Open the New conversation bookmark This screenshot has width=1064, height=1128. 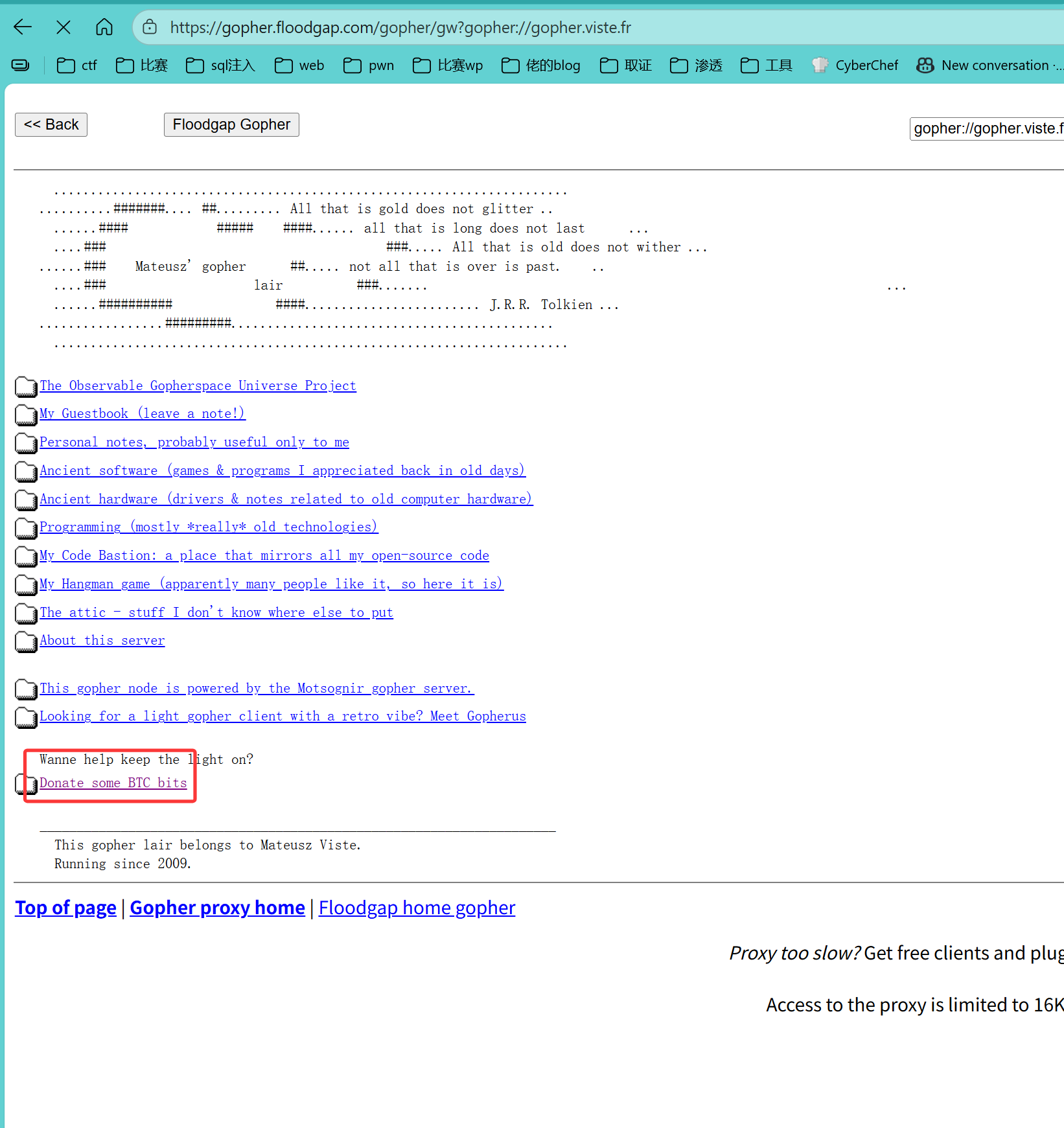[989, 65]
